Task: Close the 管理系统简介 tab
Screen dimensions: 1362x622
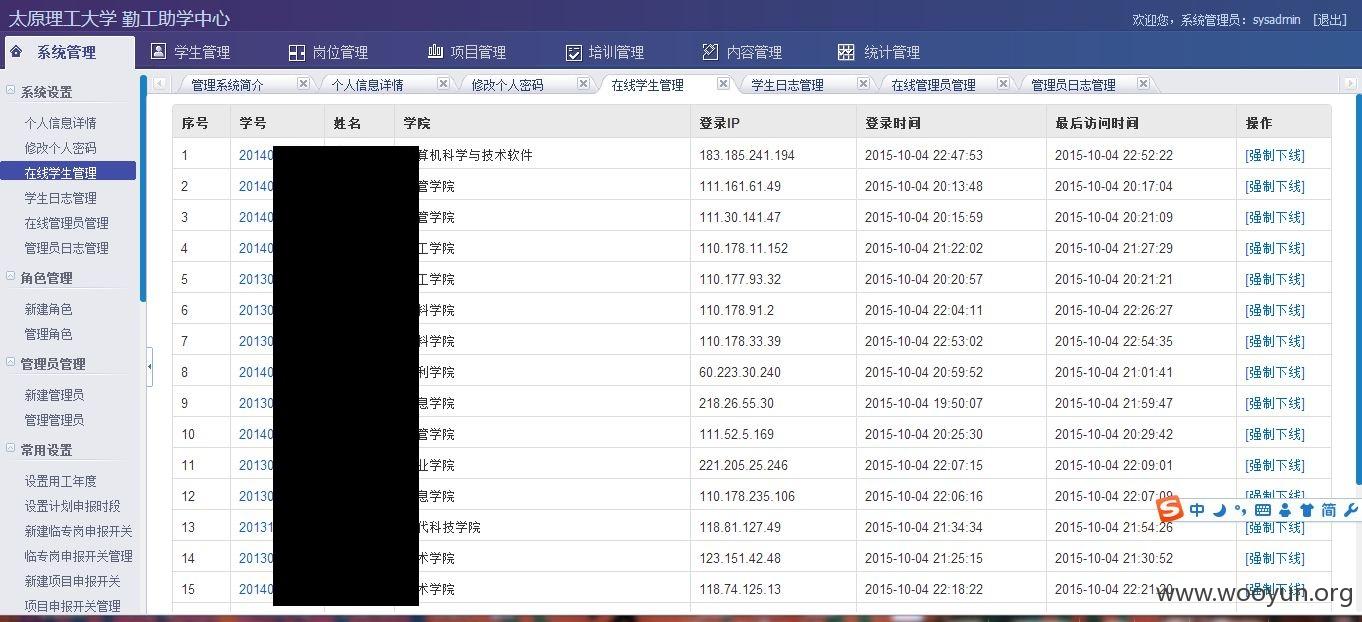Action: pyautogui.click(x=303, y=84)
